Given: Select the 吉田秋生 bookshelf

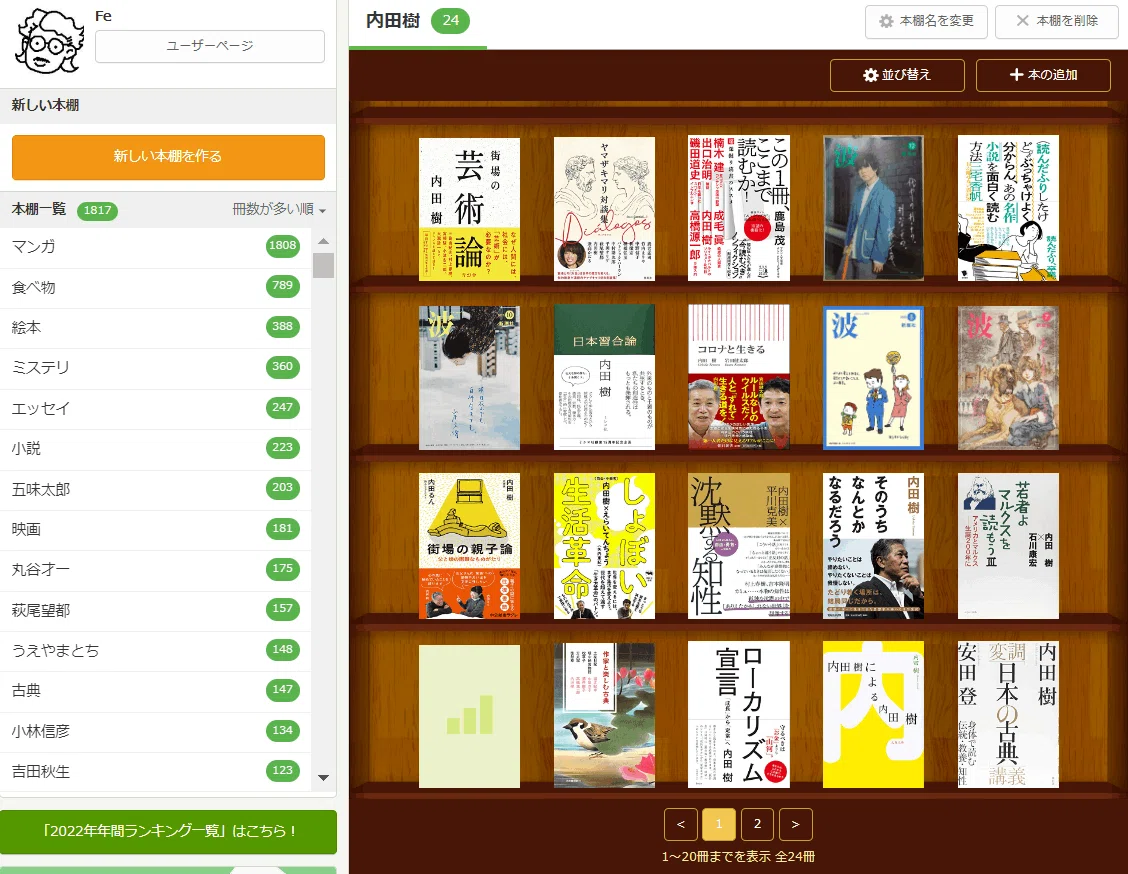Looking at the screenshot, I should click(155, 772).
